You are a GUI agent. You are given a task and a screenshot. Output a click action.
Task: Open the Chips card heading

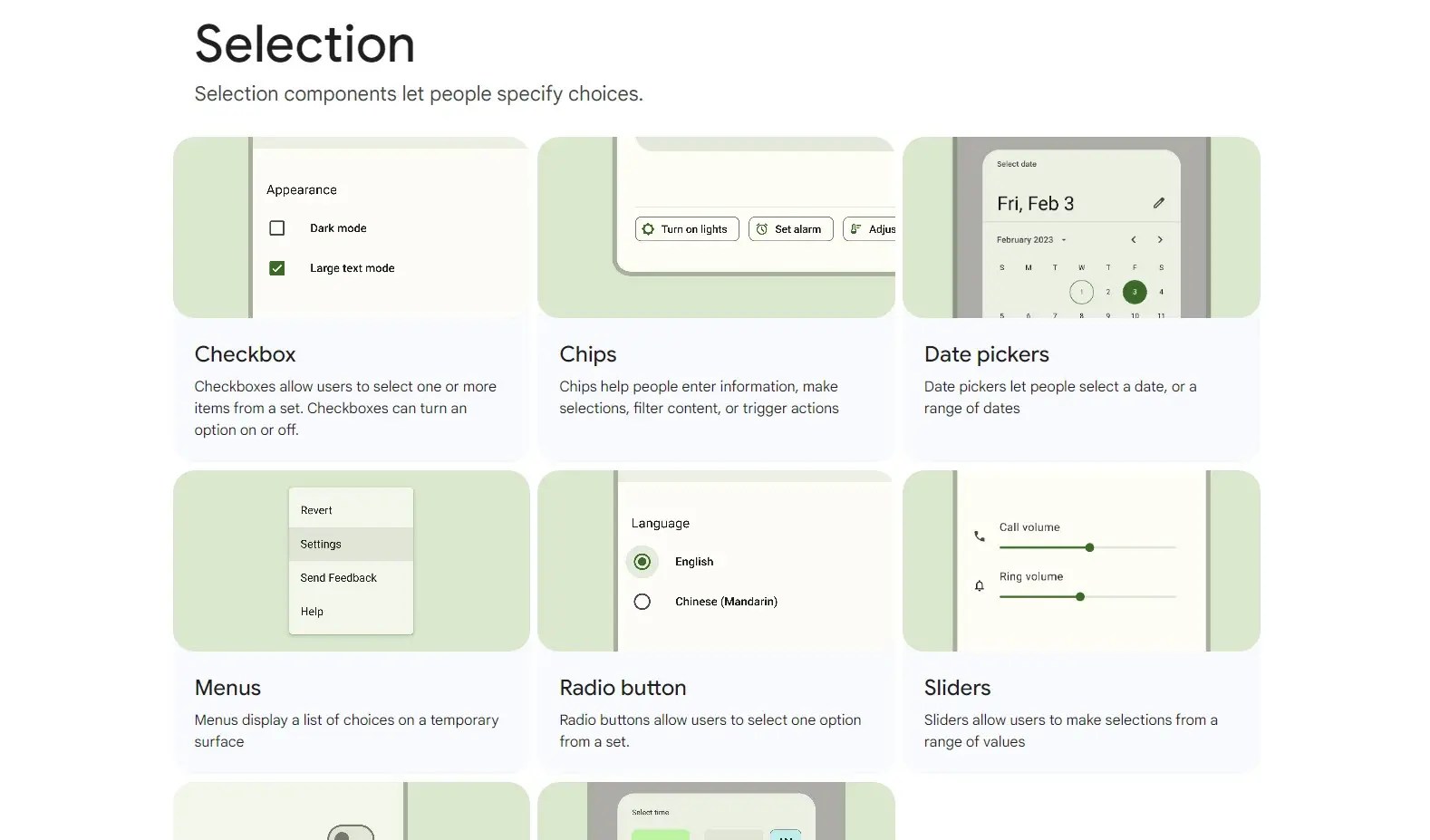(x=587, y=354)
